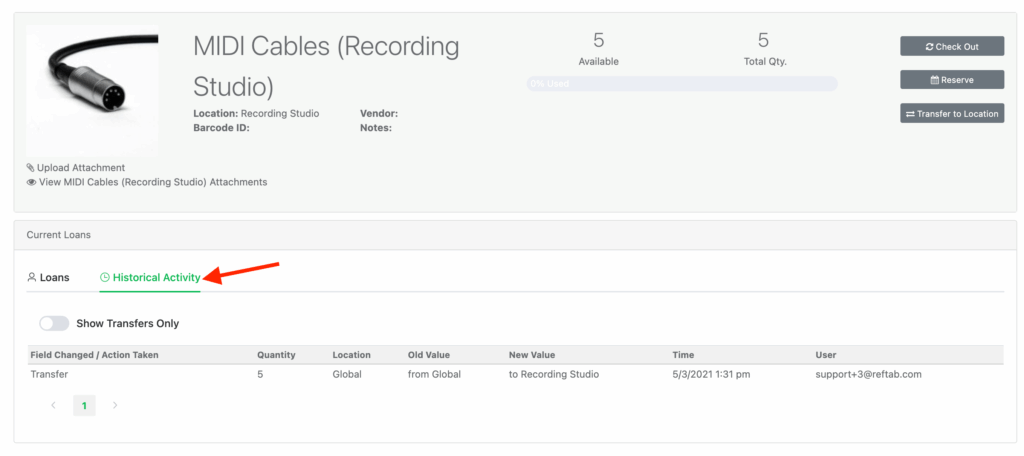Image resolution: width=1024 pixels, height=456 pixels.
Task: Go to previous page arrow
Action: (53, 405)
